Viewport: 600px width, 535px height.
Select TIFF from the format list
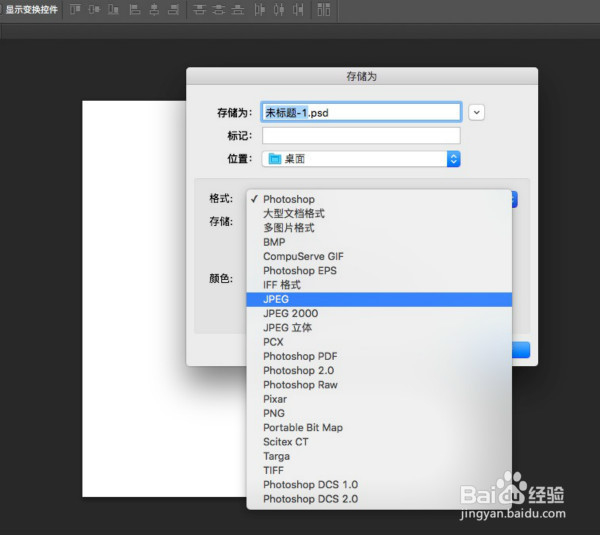pyautogui.click(x=379, y=470)
